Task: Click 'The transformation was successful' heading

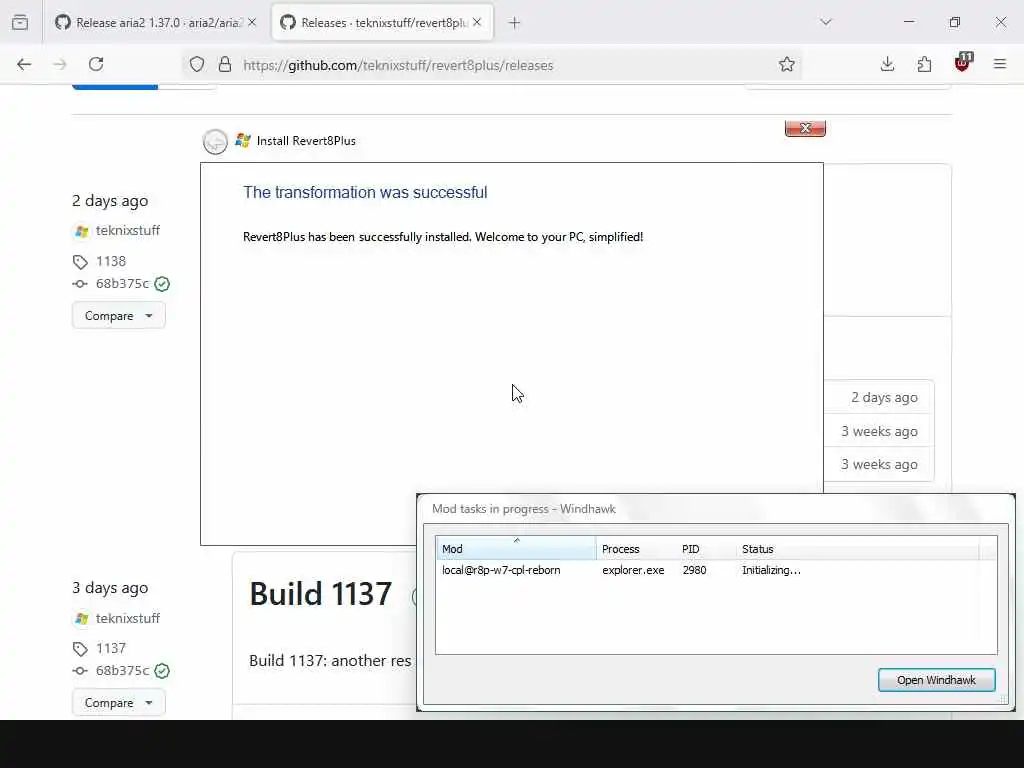Action: [x=365, y=193]
